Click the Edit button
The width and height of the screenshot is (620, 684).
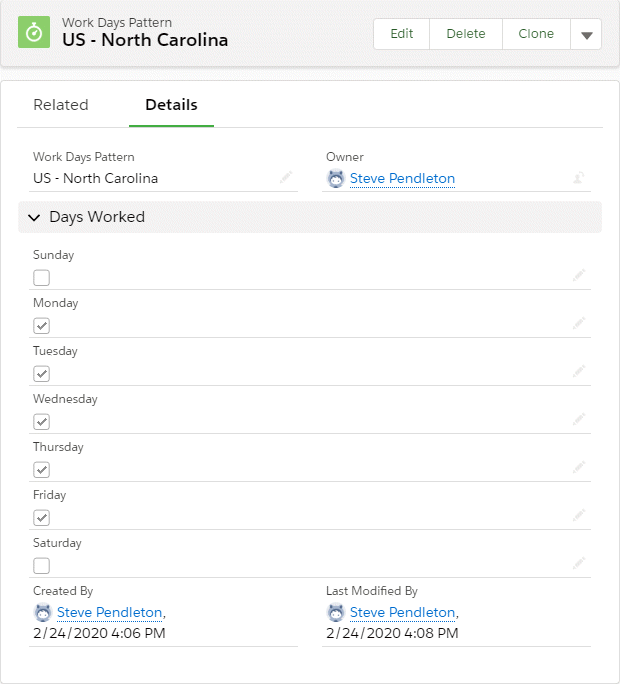pos(402,34)
